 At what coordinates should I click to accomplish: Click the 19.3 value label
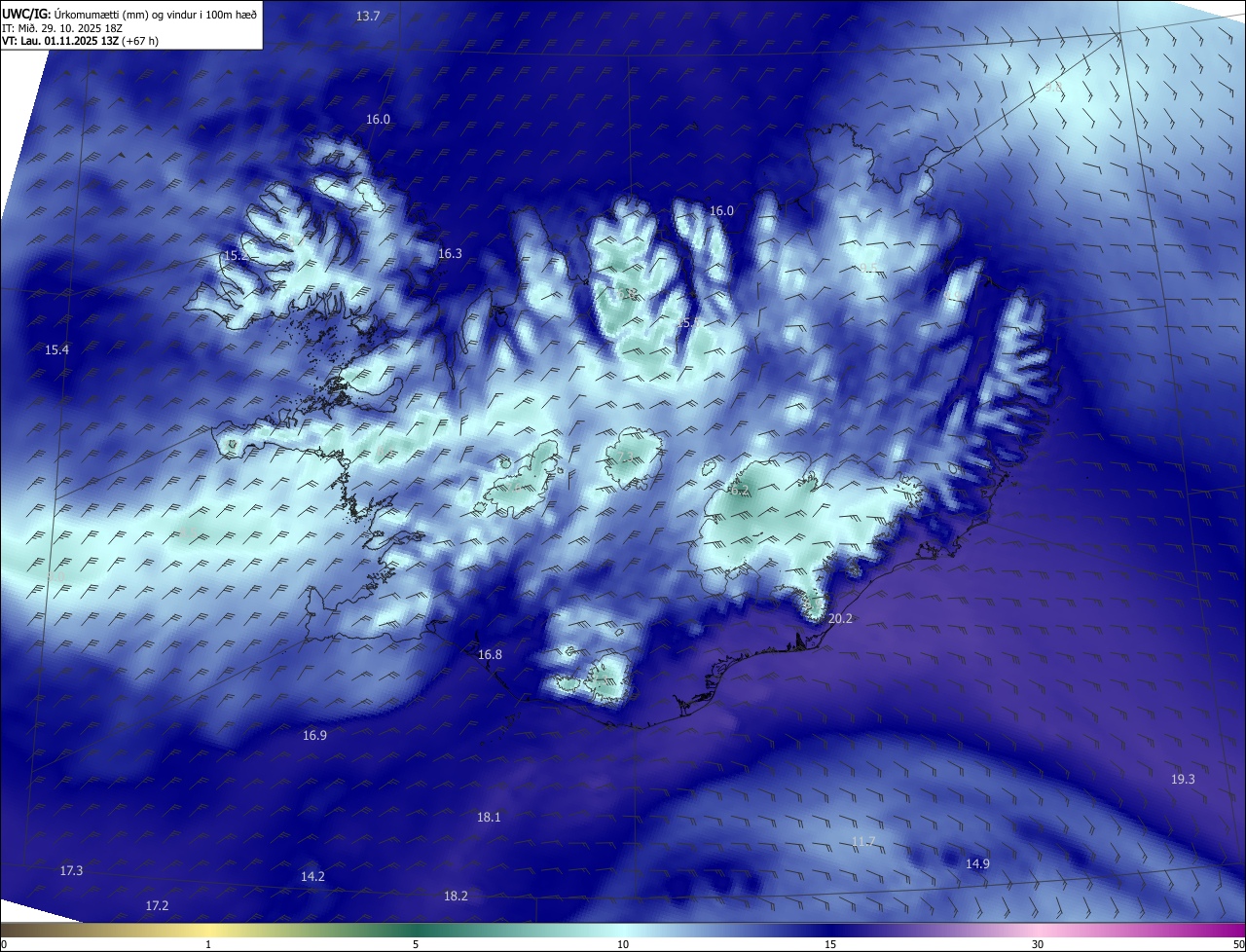(x=1183, y=779)
